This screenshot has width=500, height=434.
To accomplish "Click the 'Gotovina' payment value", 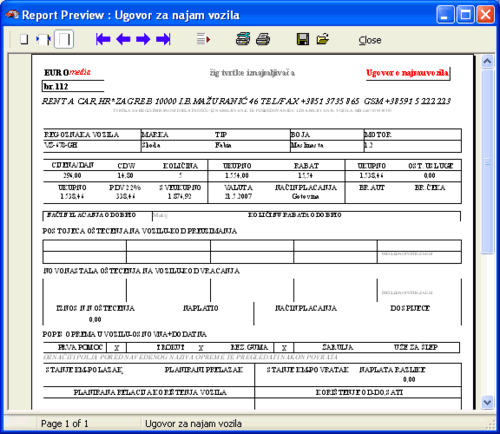I will pos(305,197).
